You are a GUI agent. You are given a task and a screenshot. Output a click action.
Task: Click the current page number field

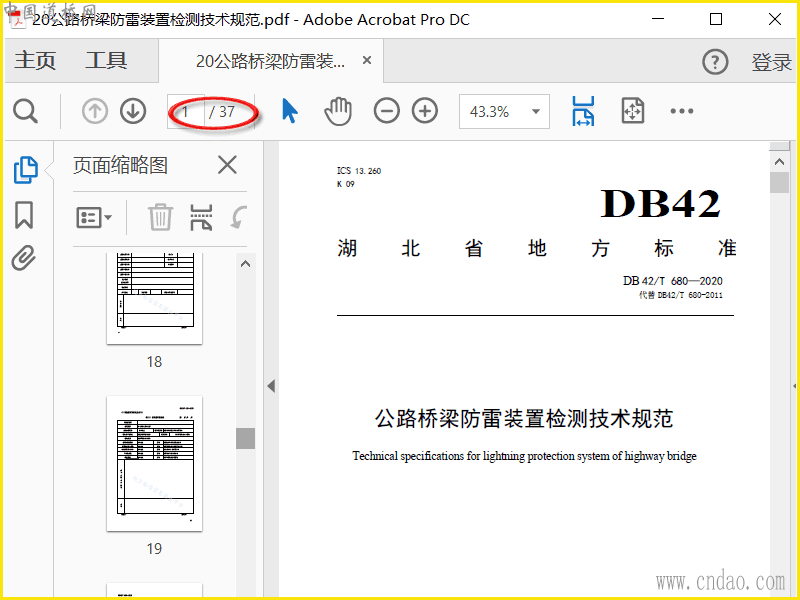(186, 111)
